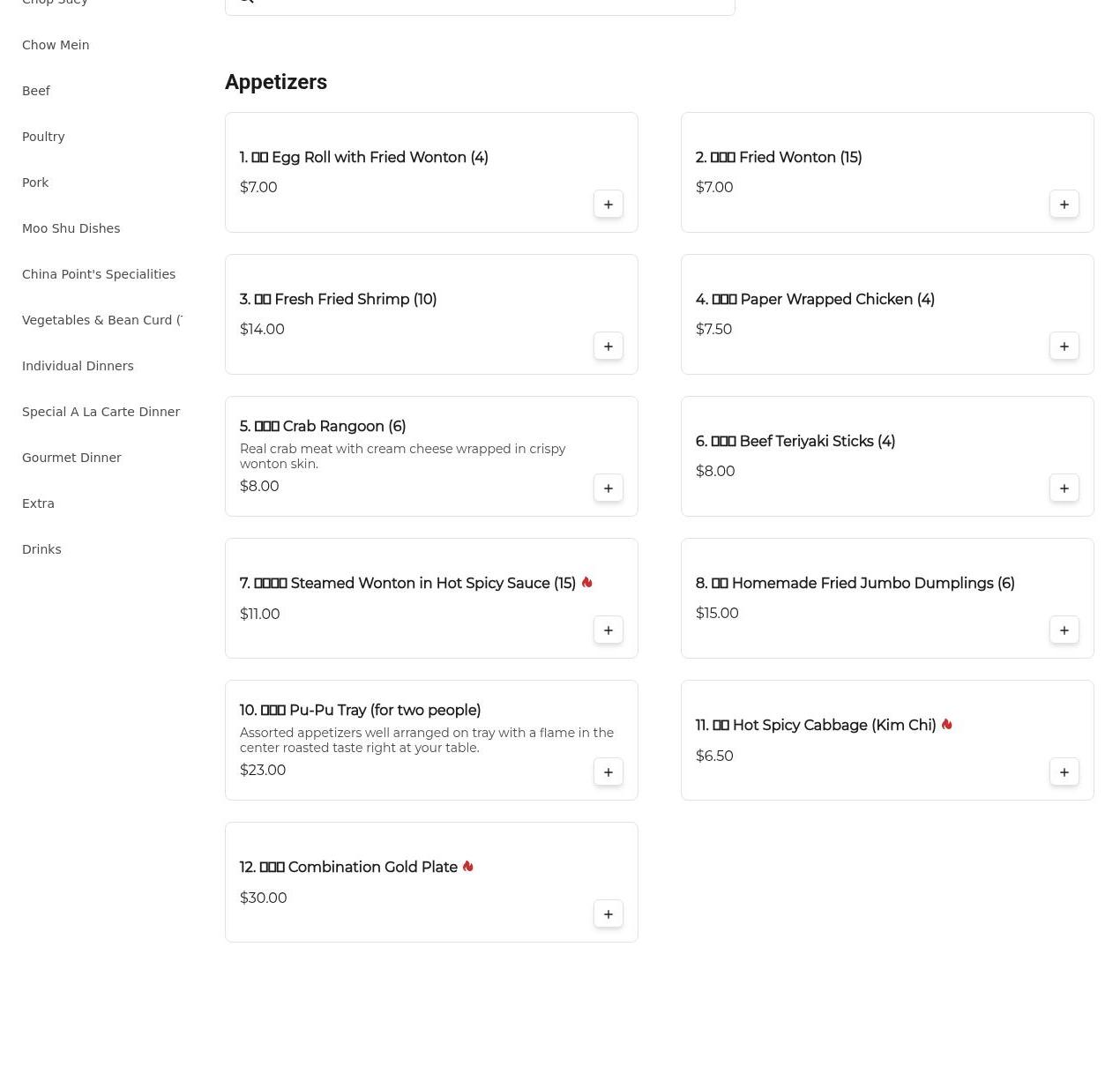The image size is (1120, 1066).
Task: Add Homemade Fried Jumbo Dumplings to cart
Action: pos(1064,630)
